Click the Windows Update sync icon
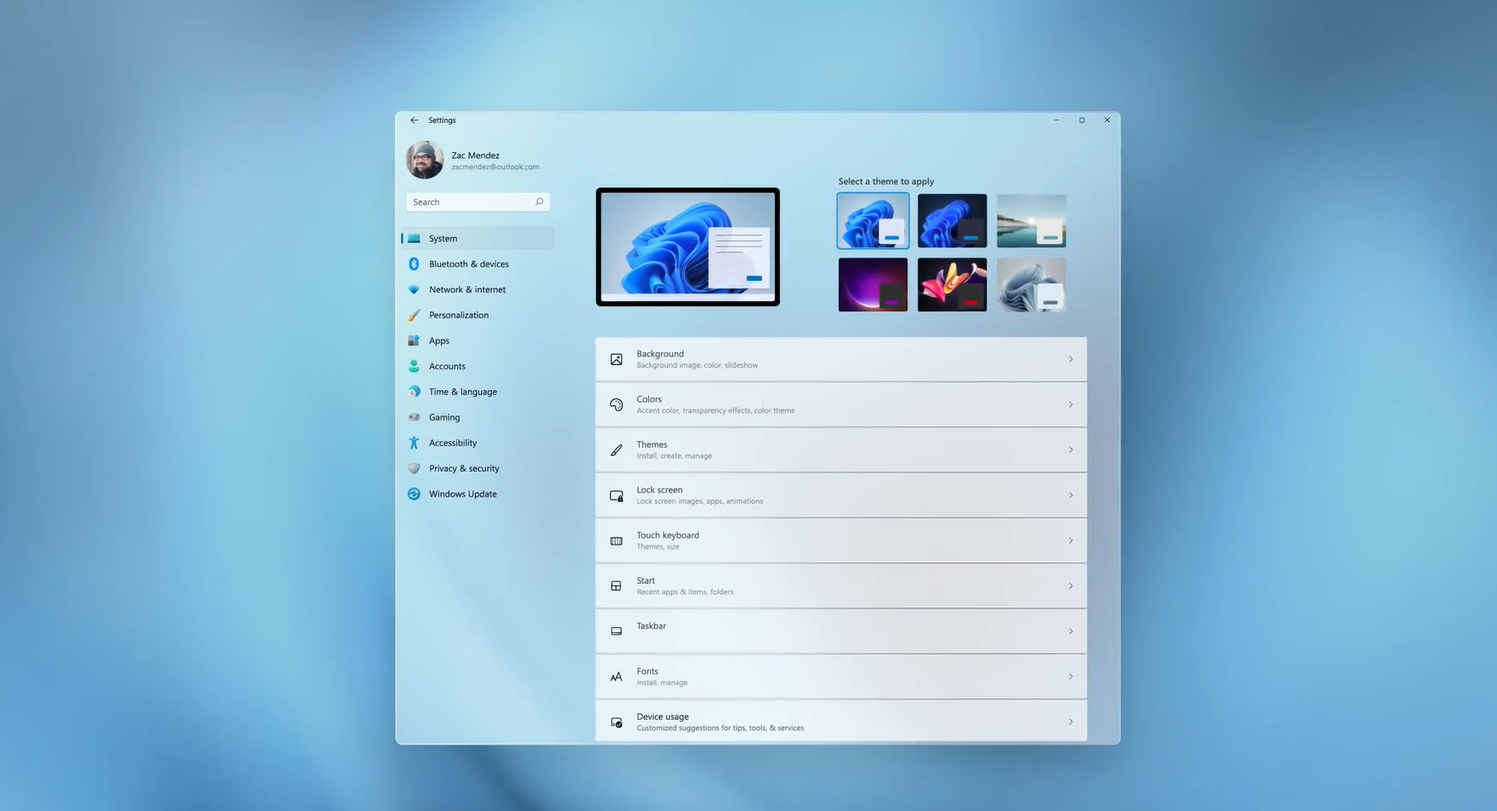 click(414, 494)
